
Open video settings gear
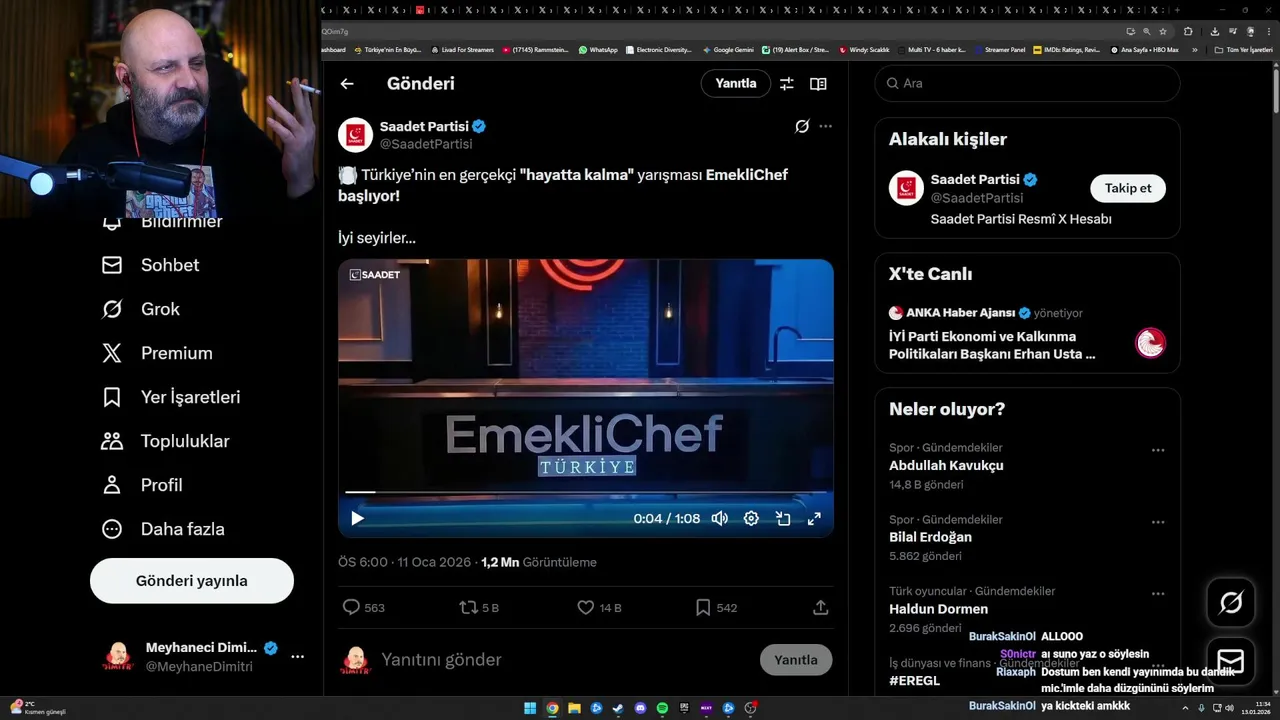tap(751, 518)
